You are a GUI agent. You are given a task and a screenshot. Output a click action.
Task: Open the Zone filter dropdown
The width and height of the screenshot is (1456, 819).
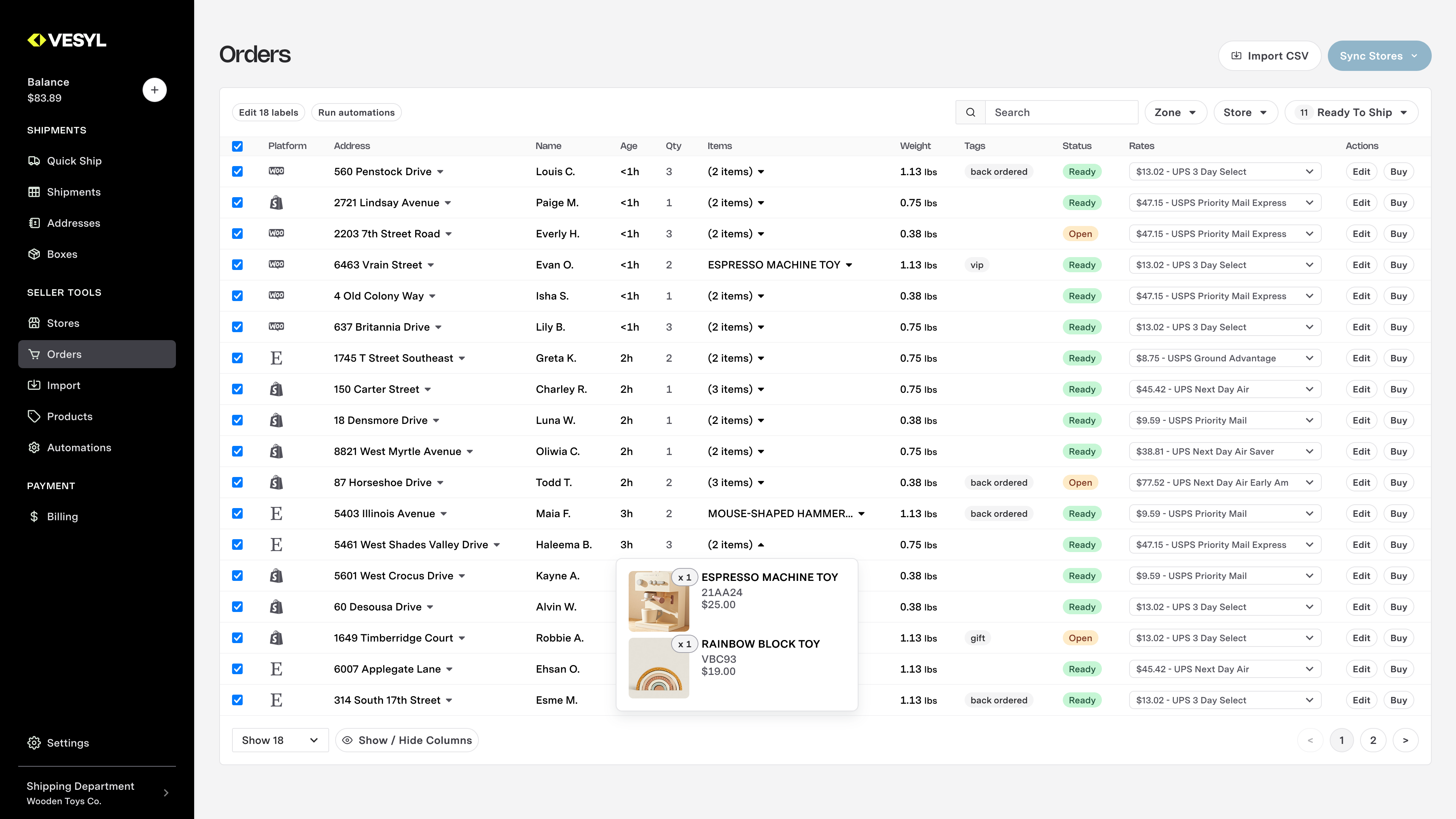[1175, 113]
